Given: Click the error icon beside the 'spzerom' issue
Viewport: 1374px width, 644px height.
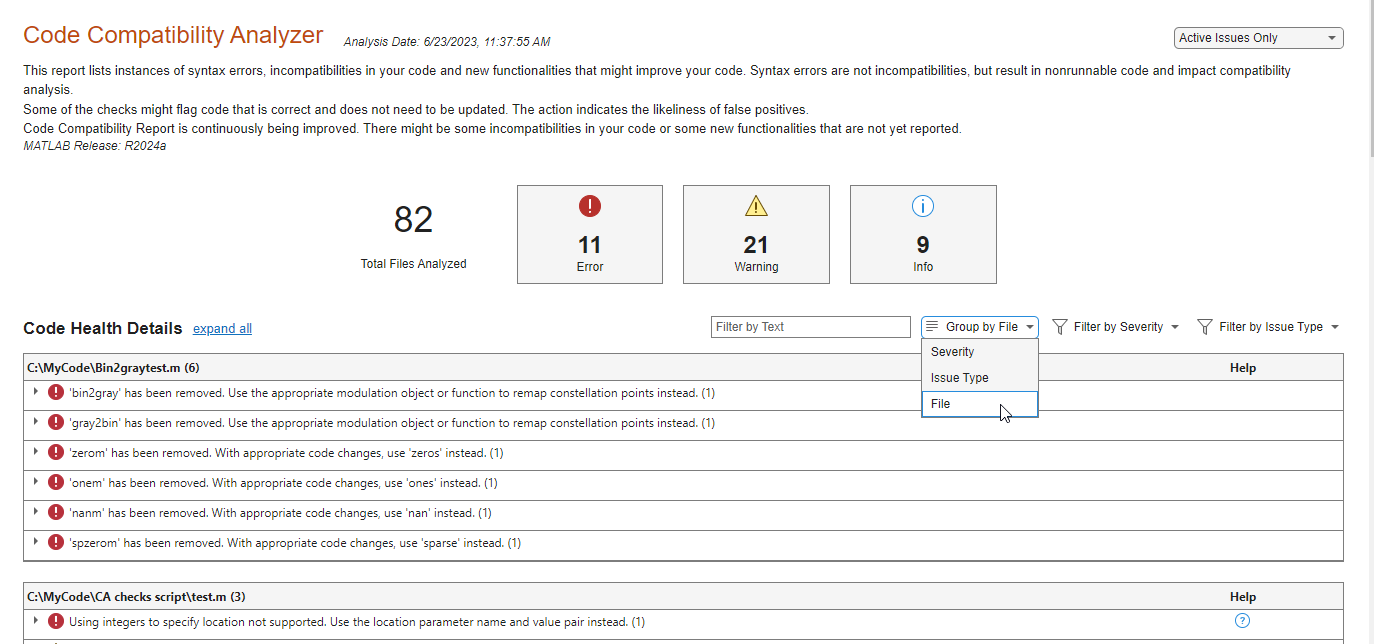Looking at the screenshot, I should [56, 542].
